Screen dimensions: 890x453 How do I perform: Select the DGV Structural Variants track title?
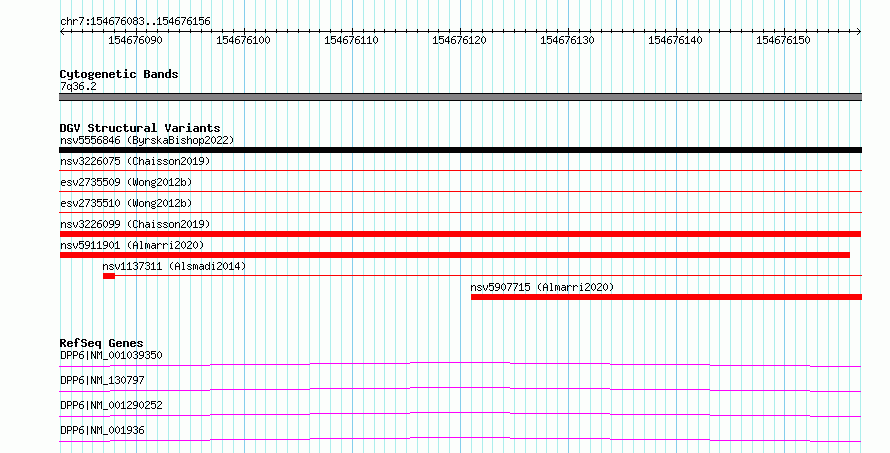click(140, 128)
